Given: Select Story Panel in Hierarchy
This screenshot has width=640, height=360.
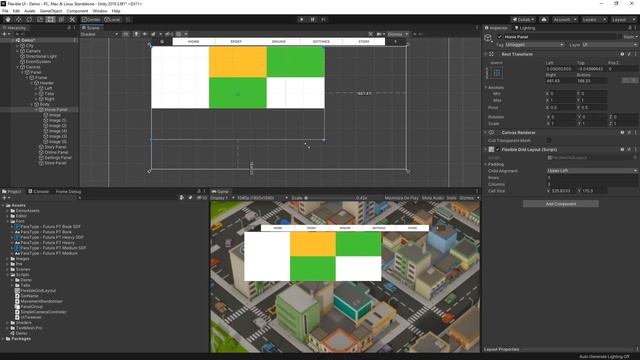Looking at the screenshot, I should 55,147.
